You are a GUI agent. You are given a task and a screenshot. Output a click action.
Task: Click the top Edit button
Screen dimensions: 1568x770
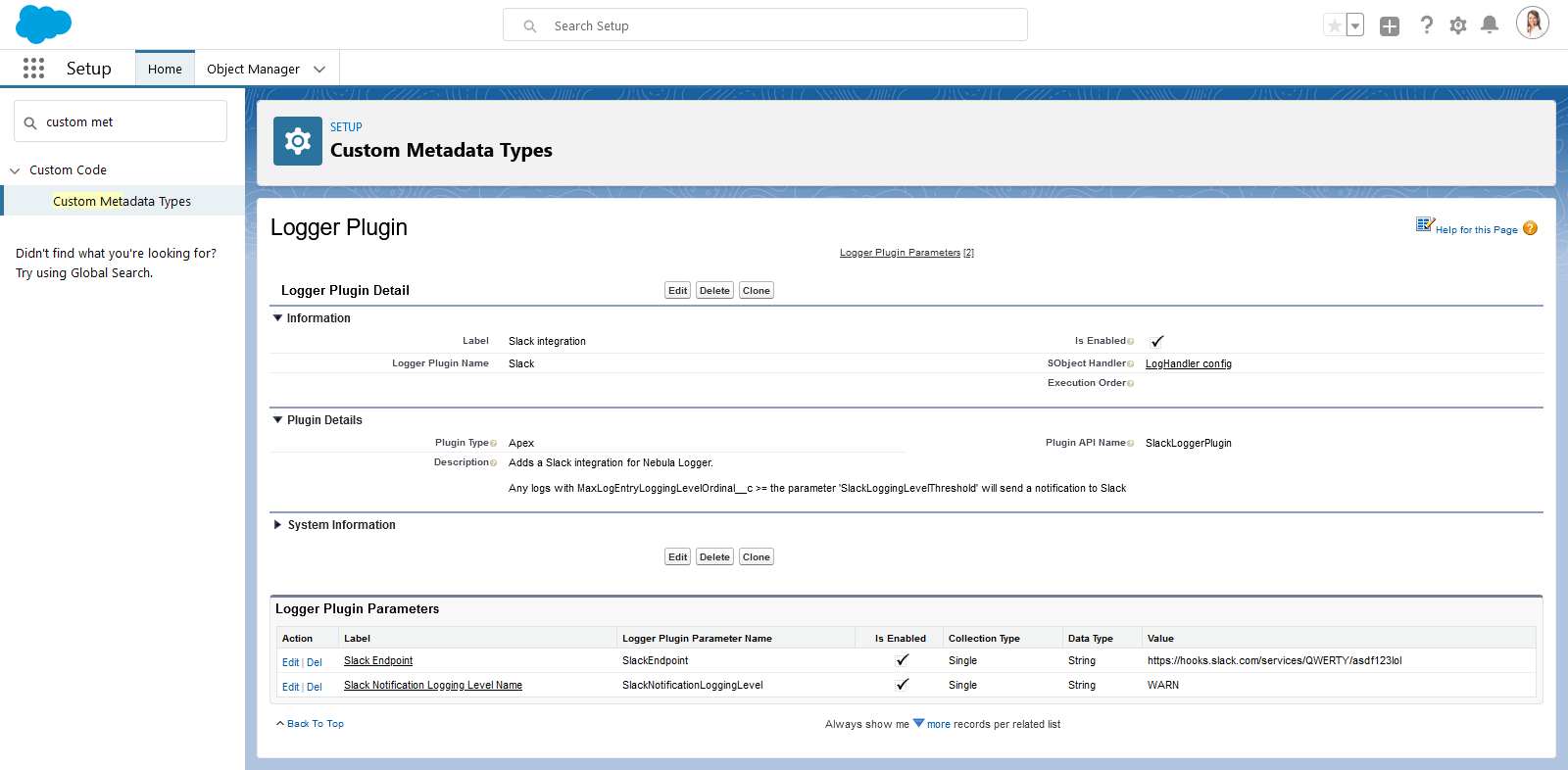click(x=677, y=291)
